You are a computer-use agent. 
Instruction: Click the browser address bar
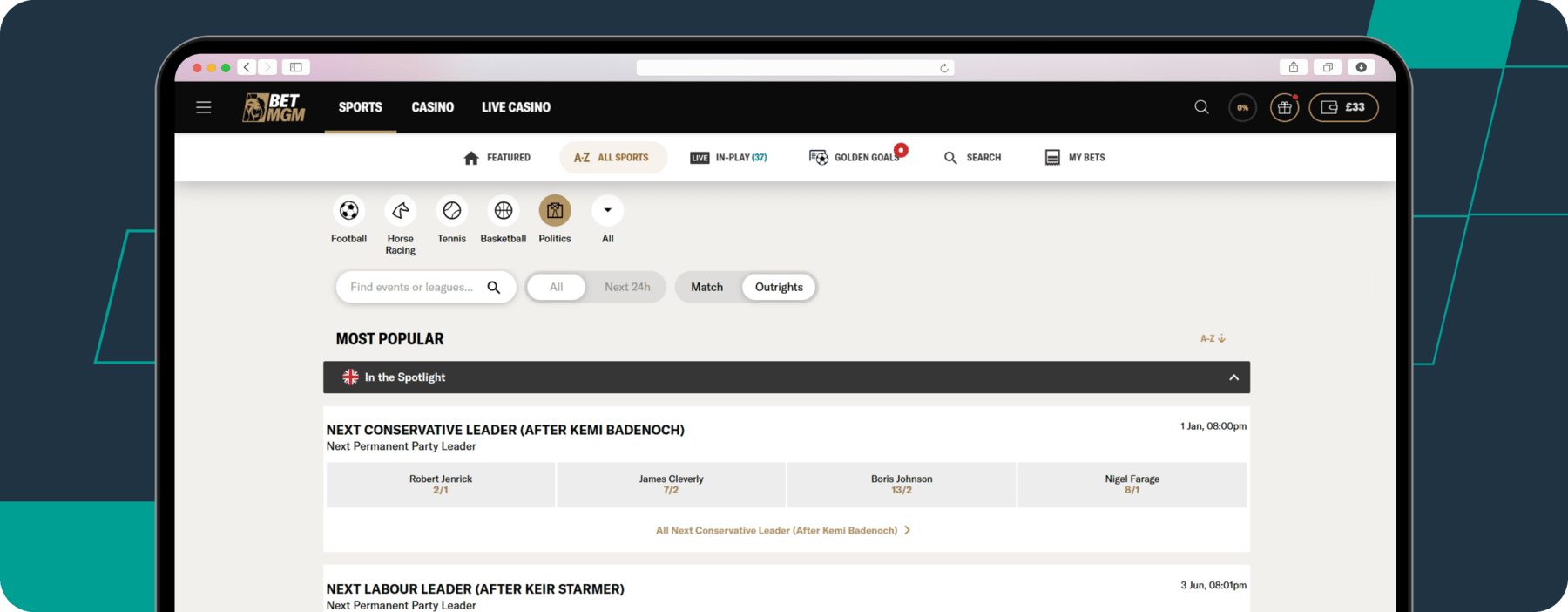[x=794, y=68]
